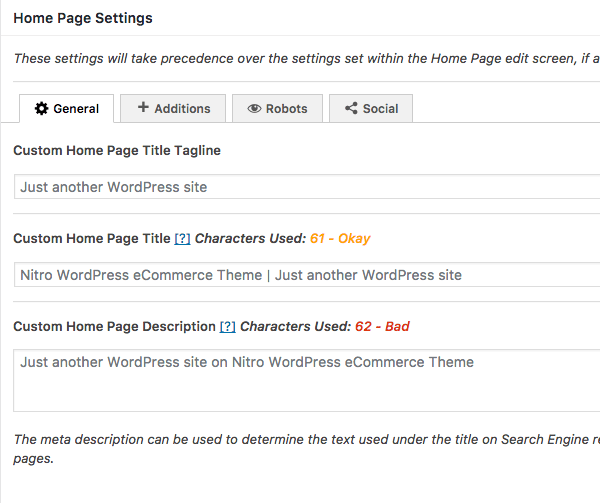Open the Additions tab
Screen dimensions: 600x503
[173, 109]
